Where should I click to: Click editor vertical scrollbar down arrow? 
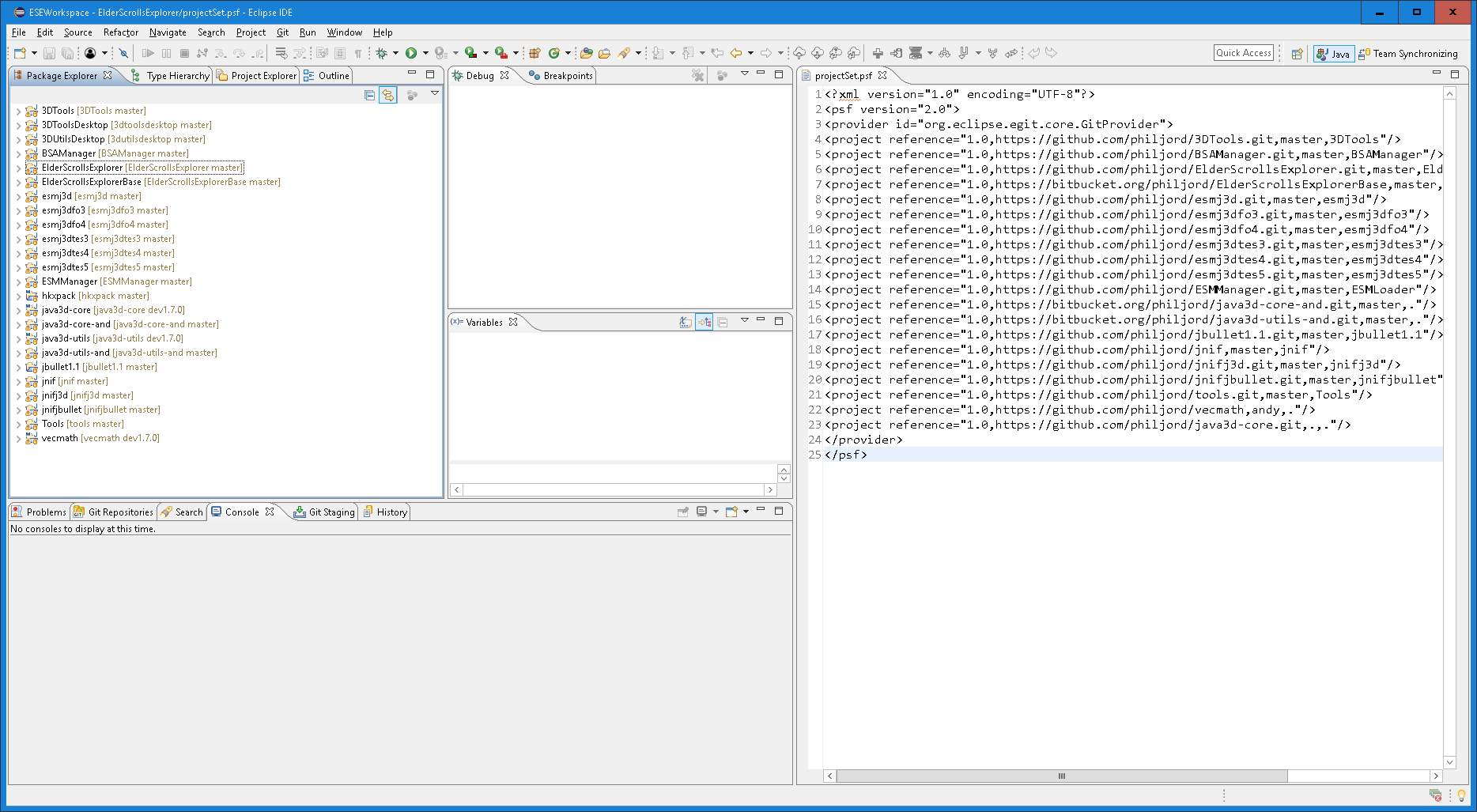coord(1449,762)
